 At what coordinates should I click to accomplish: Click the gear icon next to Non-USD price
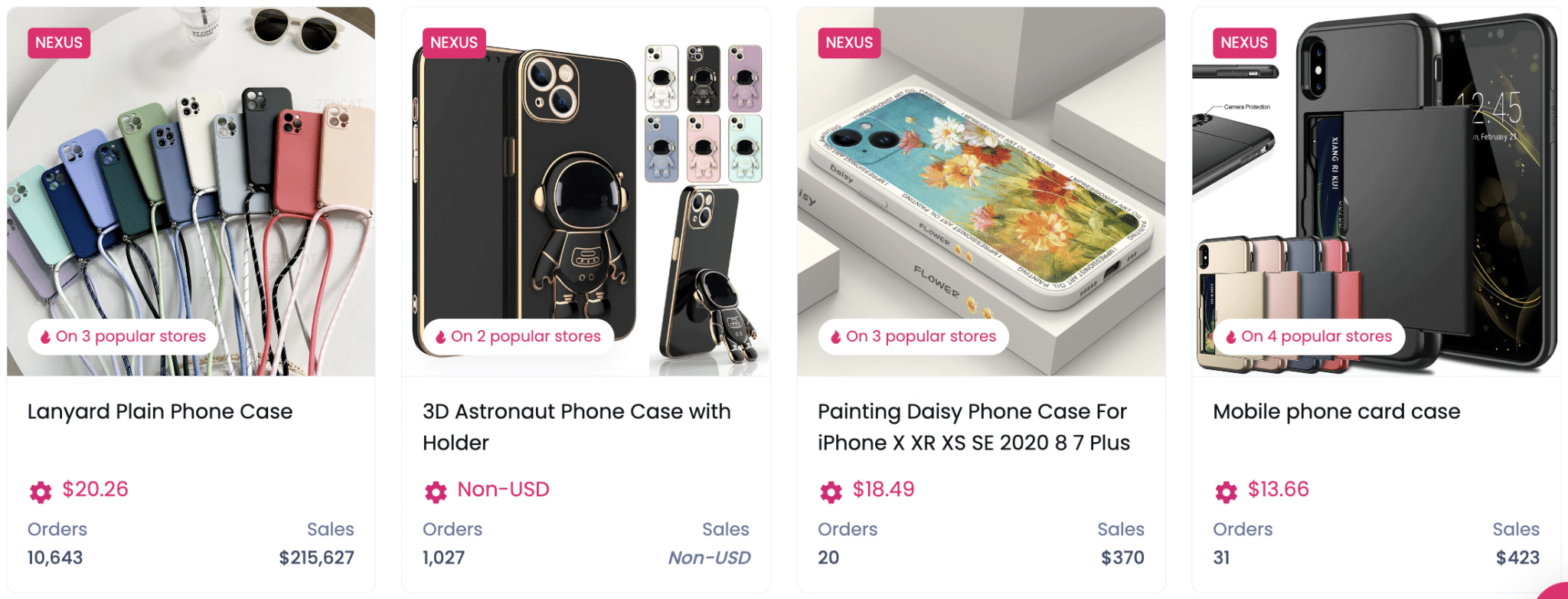[436, 492]
